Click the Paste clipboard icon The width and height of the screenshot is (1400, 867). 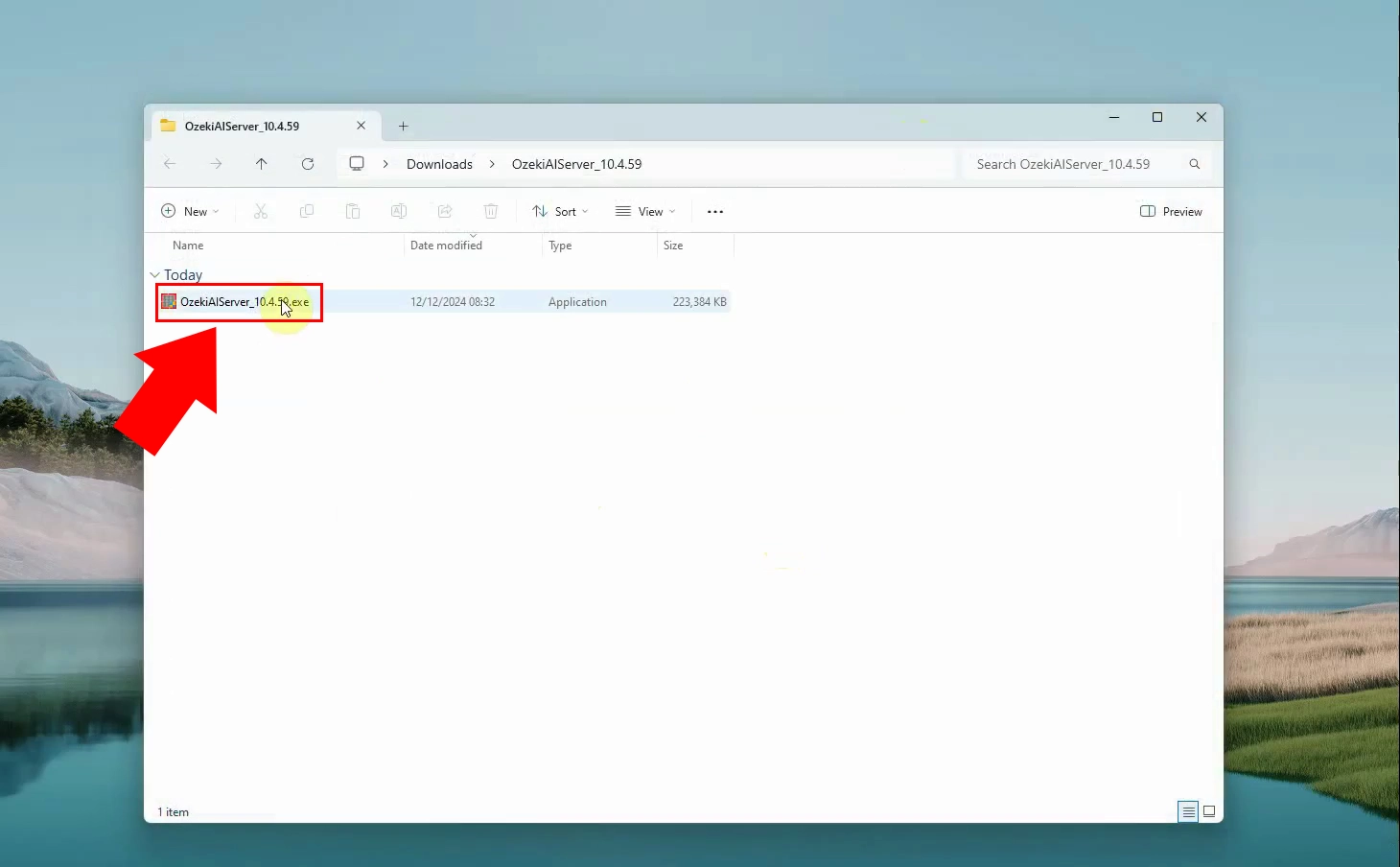tap(353, 211)
